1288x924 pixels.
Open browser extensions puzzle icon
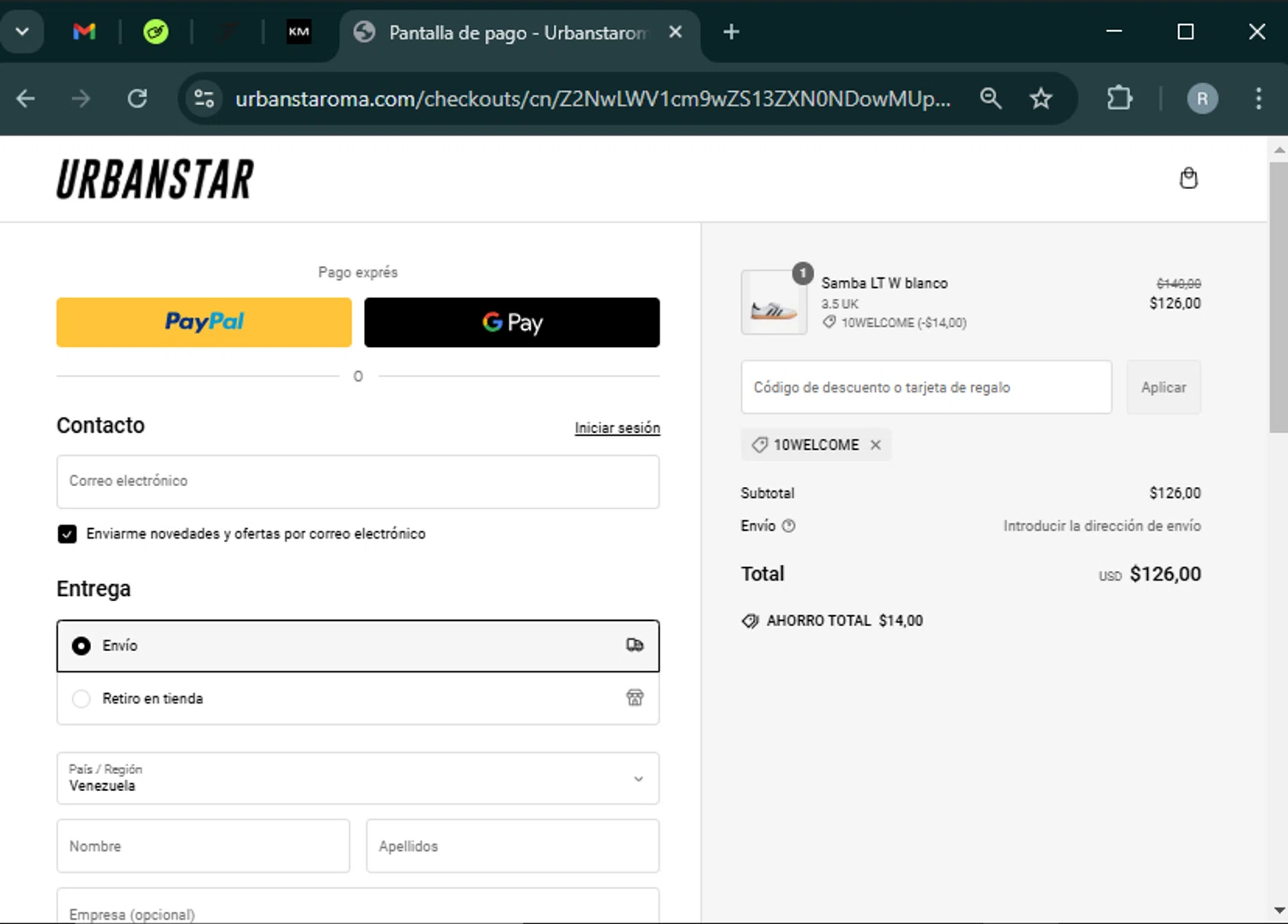tap(1120, 99)
